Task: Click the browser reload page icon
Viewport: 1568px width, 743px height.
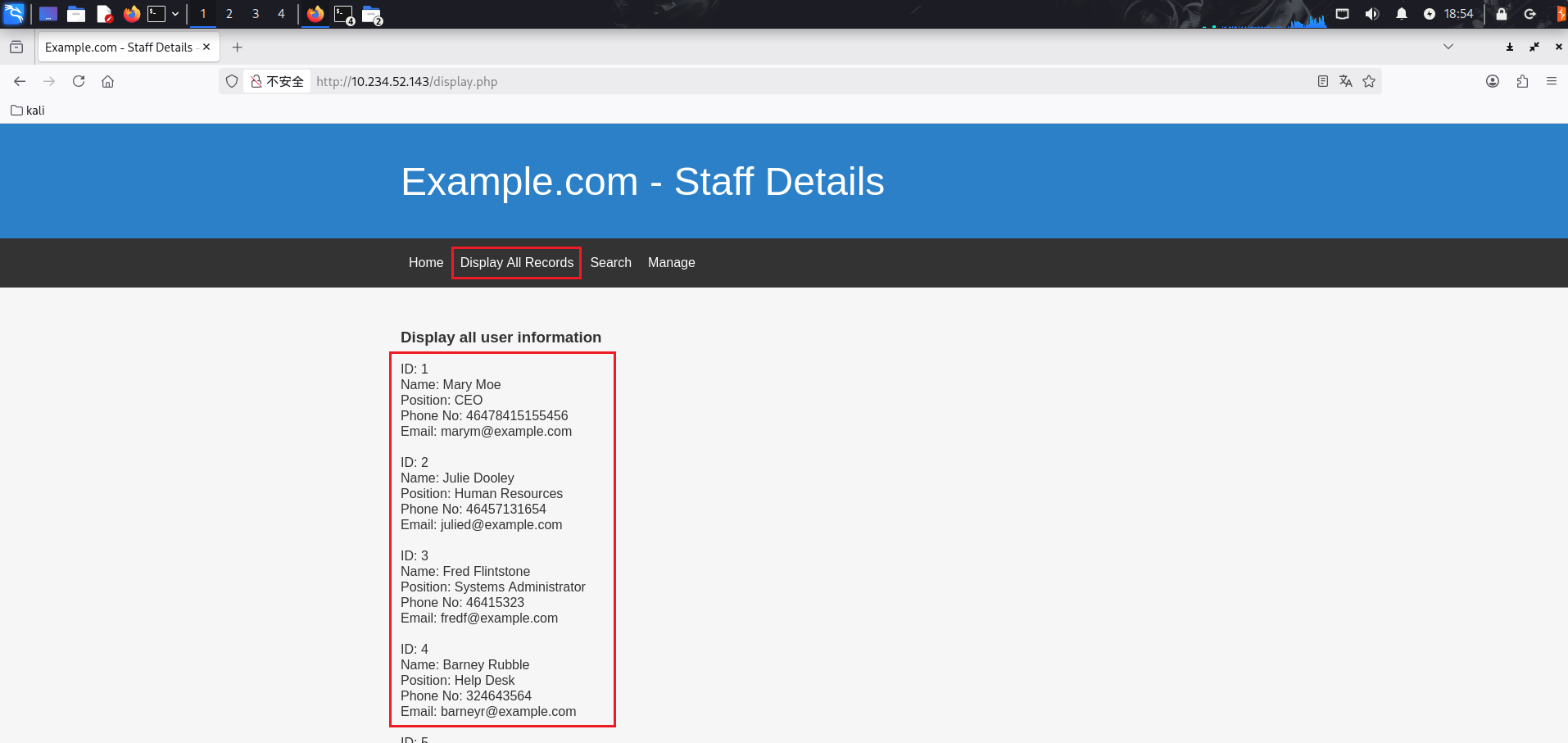Action: 79,81
